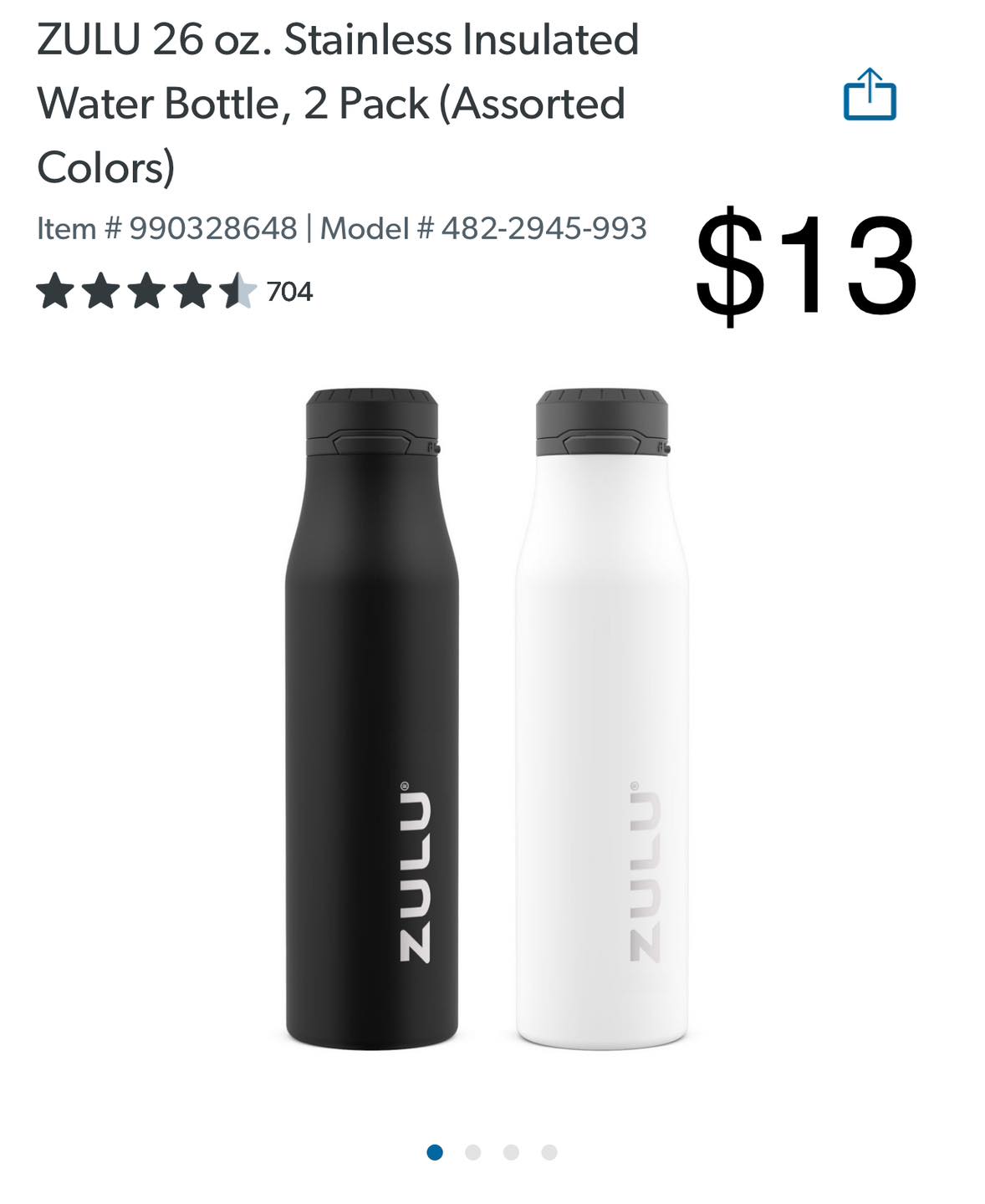Jump to the fourth image dot
Viewport: 985px width, 1204px height.
point(549,1152)
